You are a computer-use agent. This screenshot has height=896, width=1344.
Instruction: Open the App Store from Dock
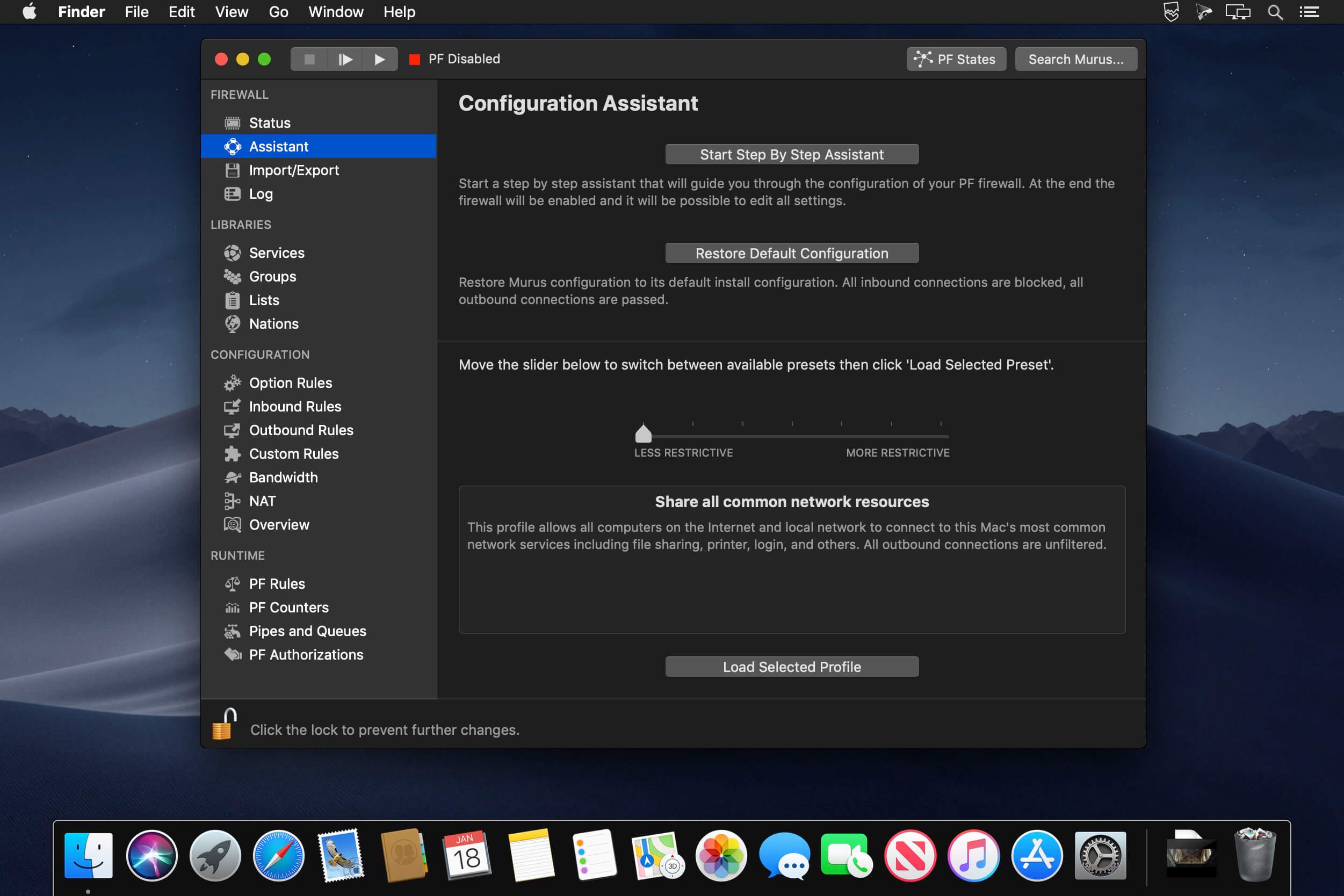coord(1037,855)
